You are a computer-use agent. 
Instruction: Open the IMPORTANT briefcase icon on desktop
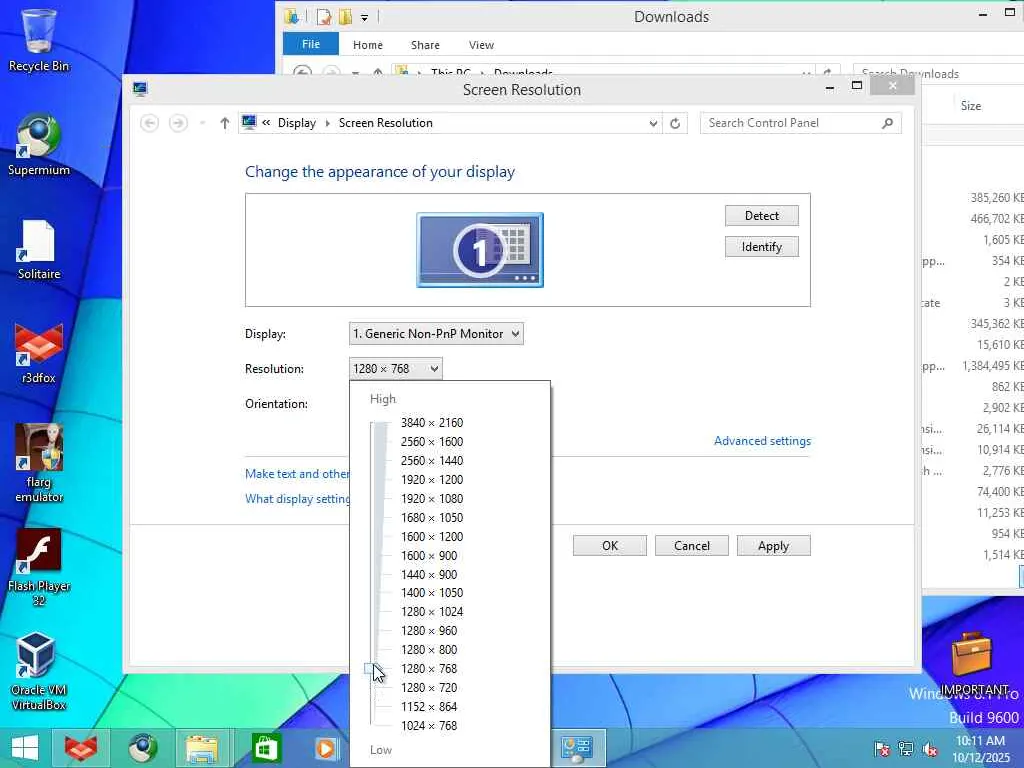click(x=973, y=662)
